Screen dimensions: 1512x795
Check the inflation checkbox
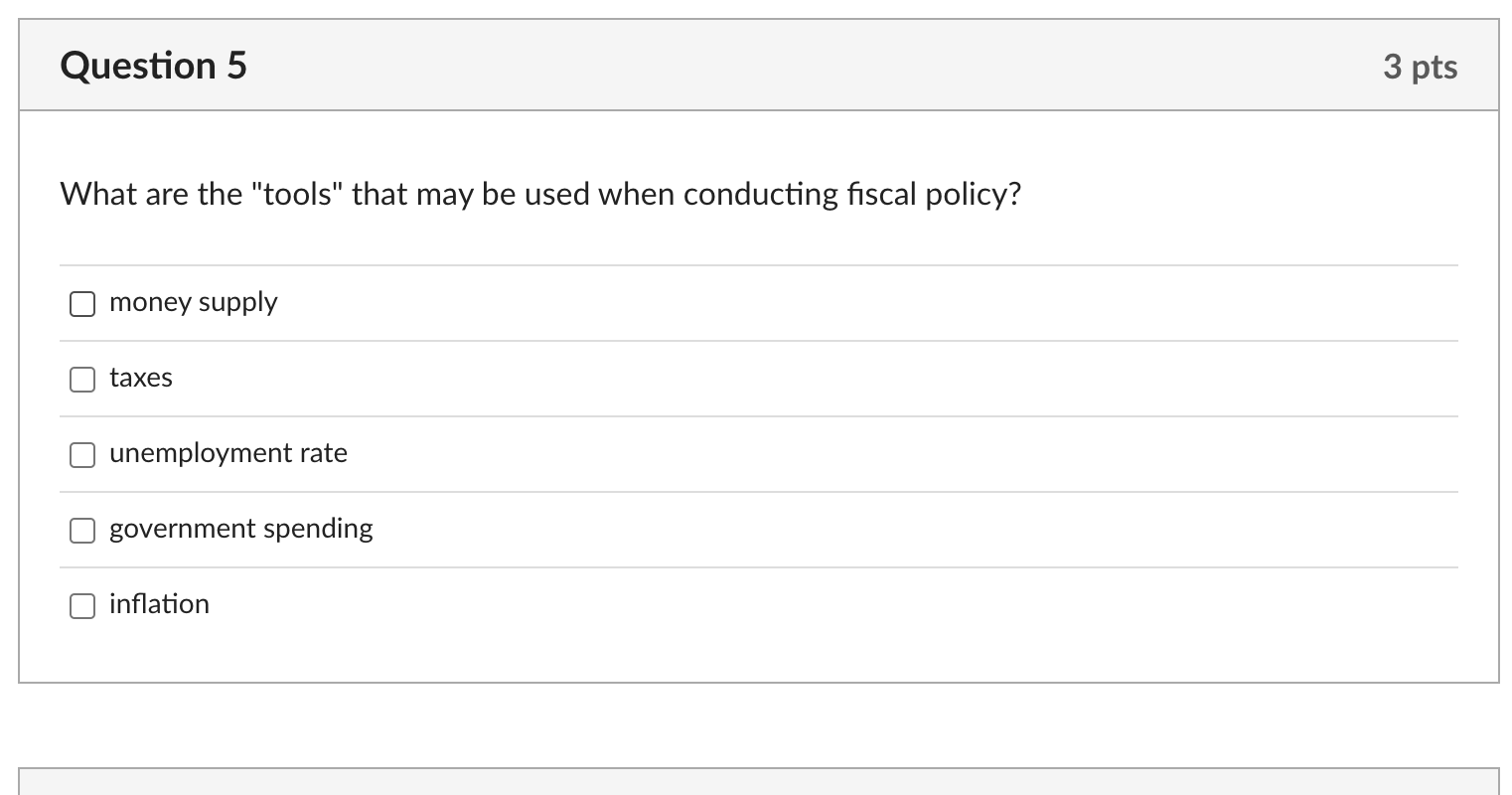(x=82, y=606)
